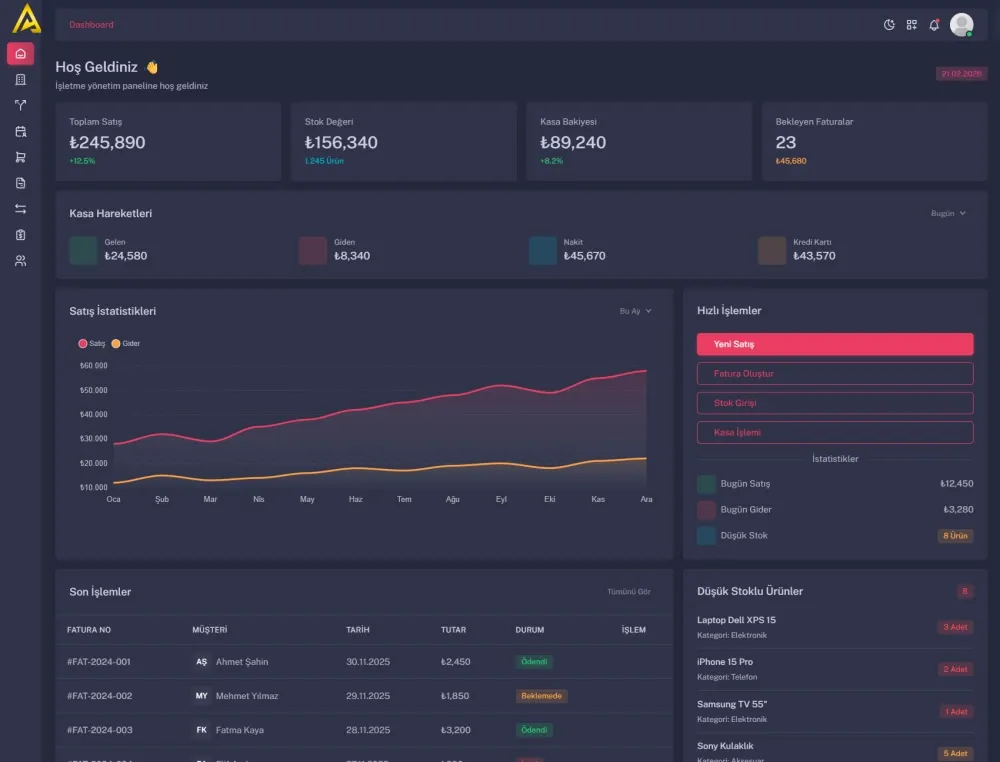Click the golden A logo in sidebar
Viewport: 1000px width, 762px height.
point(26,18)
